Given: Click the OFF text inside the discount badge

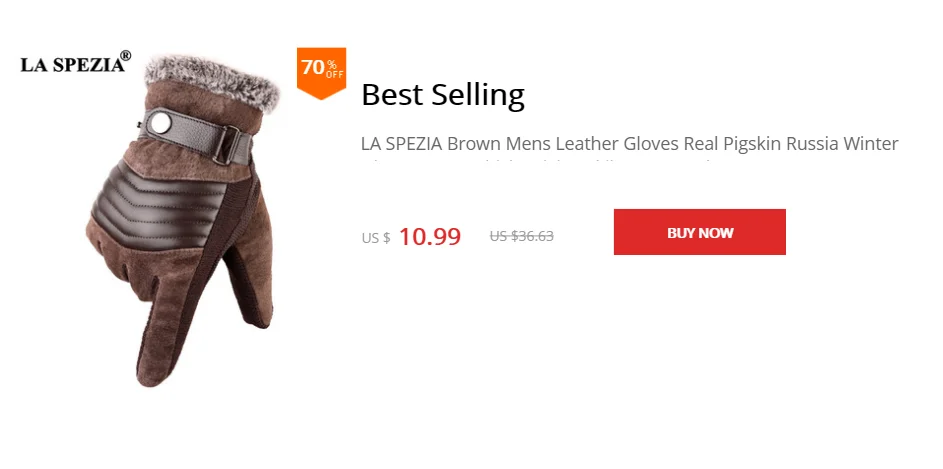Looking at the screenshot, I should point(334,75).
